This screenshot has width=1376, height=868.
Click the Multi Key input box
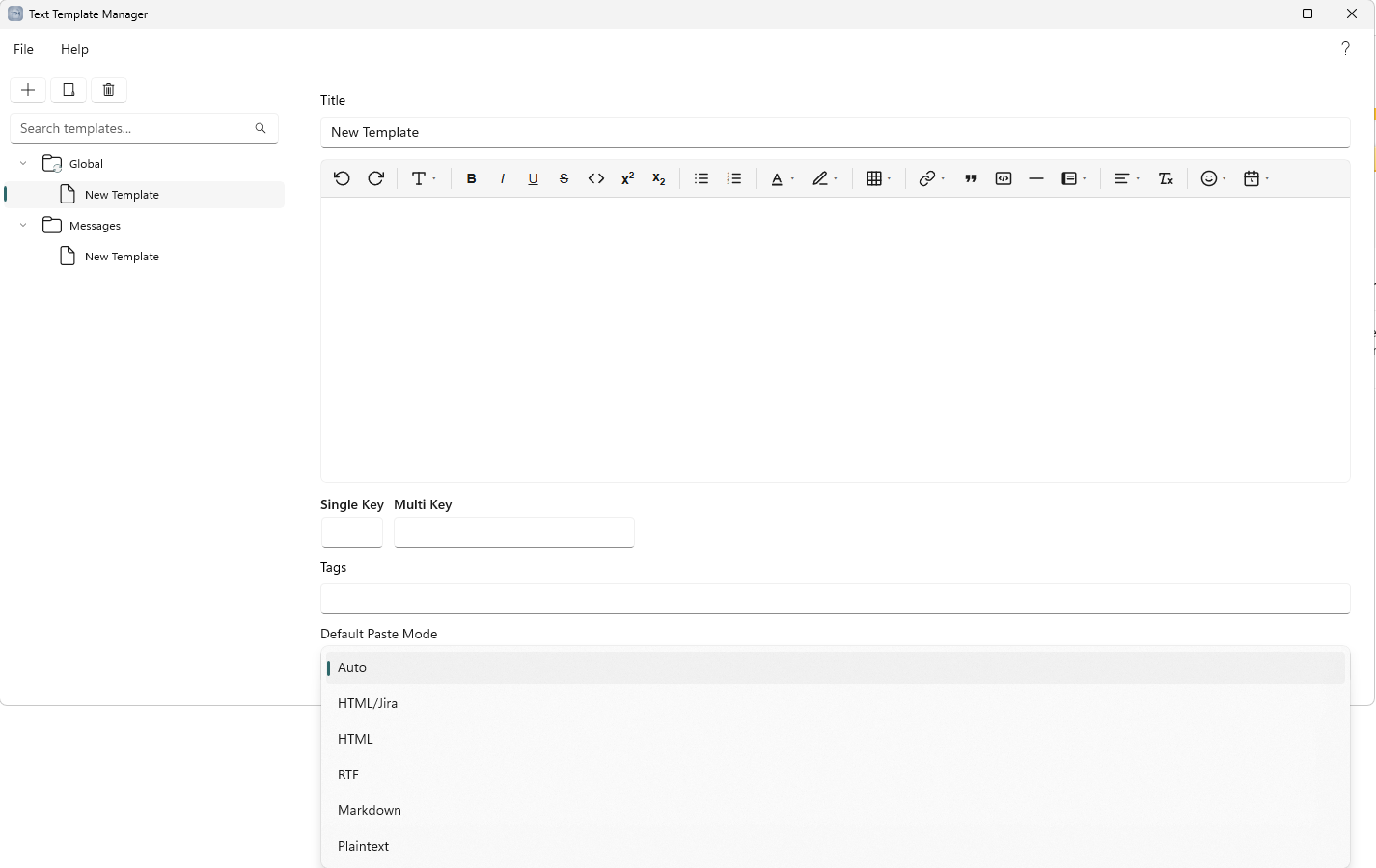(x=514, y=532)
